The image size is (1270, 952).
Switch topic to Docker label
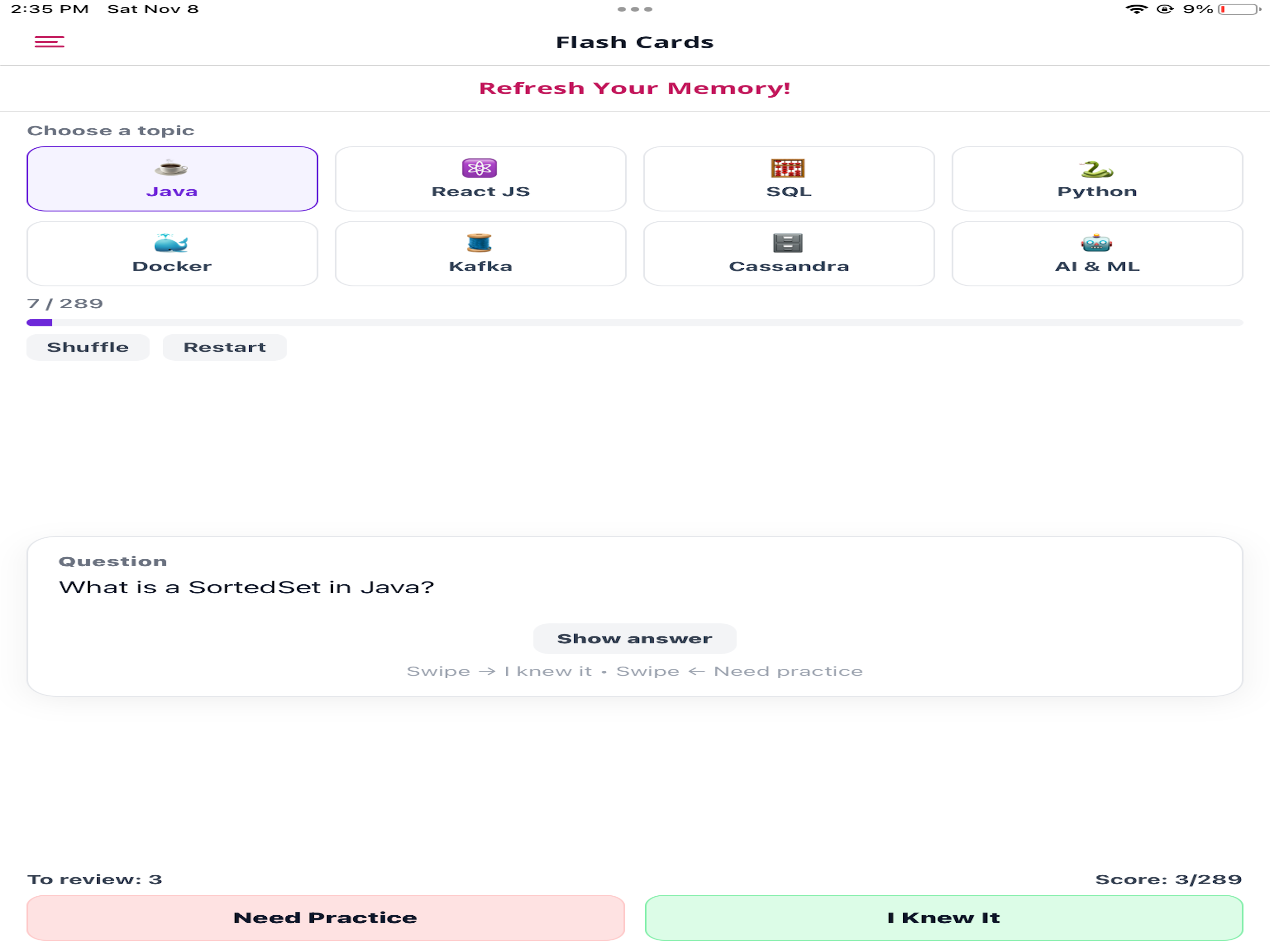pyautogui.click(x=172, y=266)
